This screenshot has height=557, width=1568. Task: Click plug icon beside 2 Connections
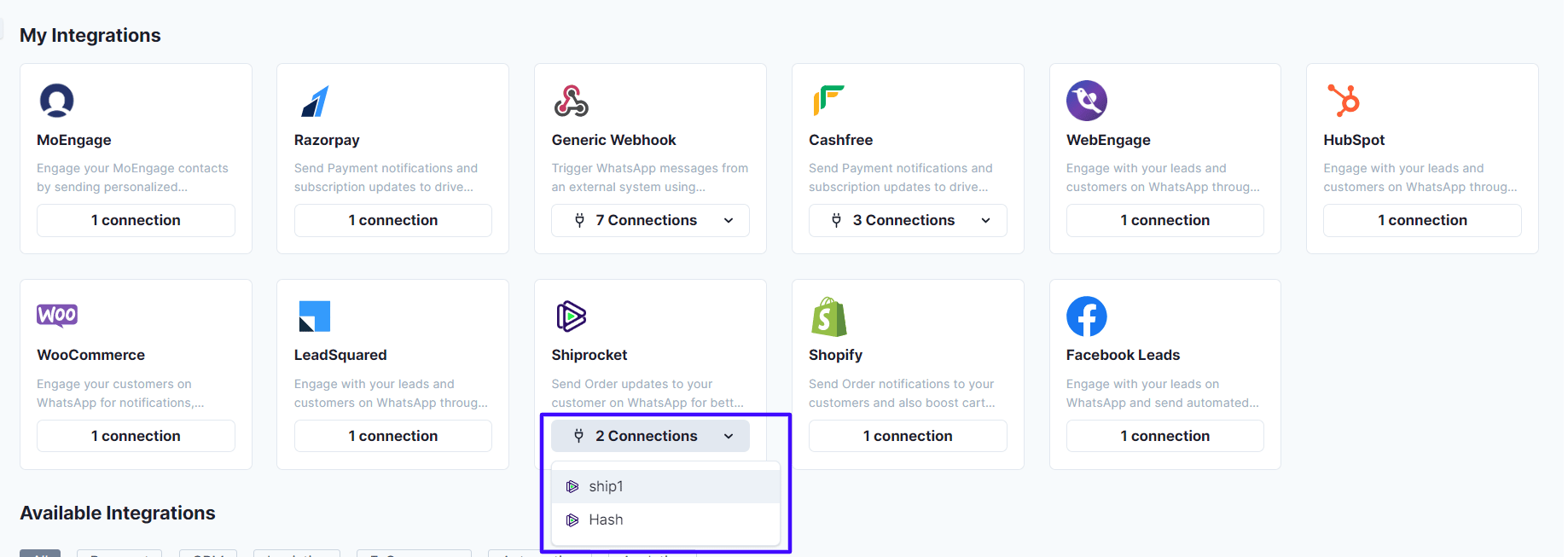point(579,436)
